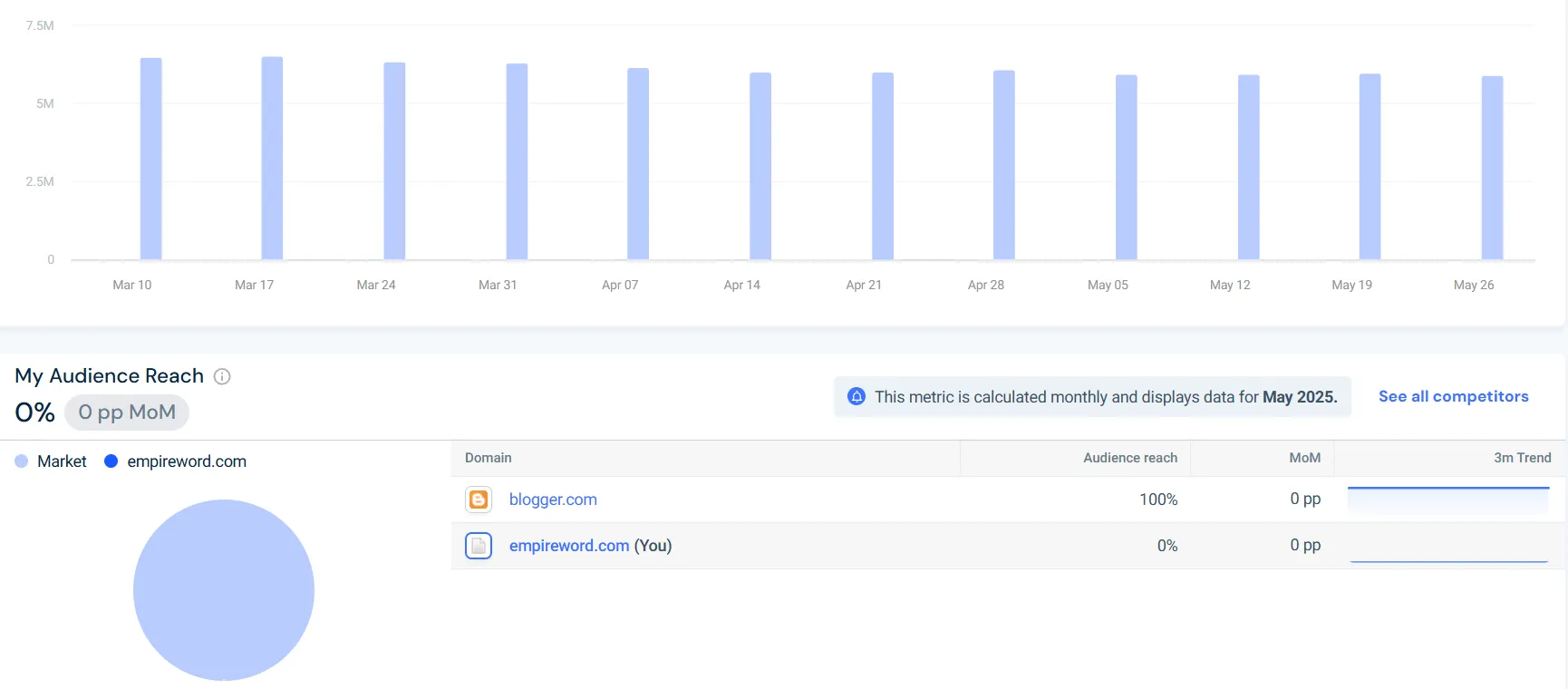This screenshot has height=689, width=1568.
Task: Sort by the Audience reach column header
Action: pyautogui.click(x=1129, y=458)
